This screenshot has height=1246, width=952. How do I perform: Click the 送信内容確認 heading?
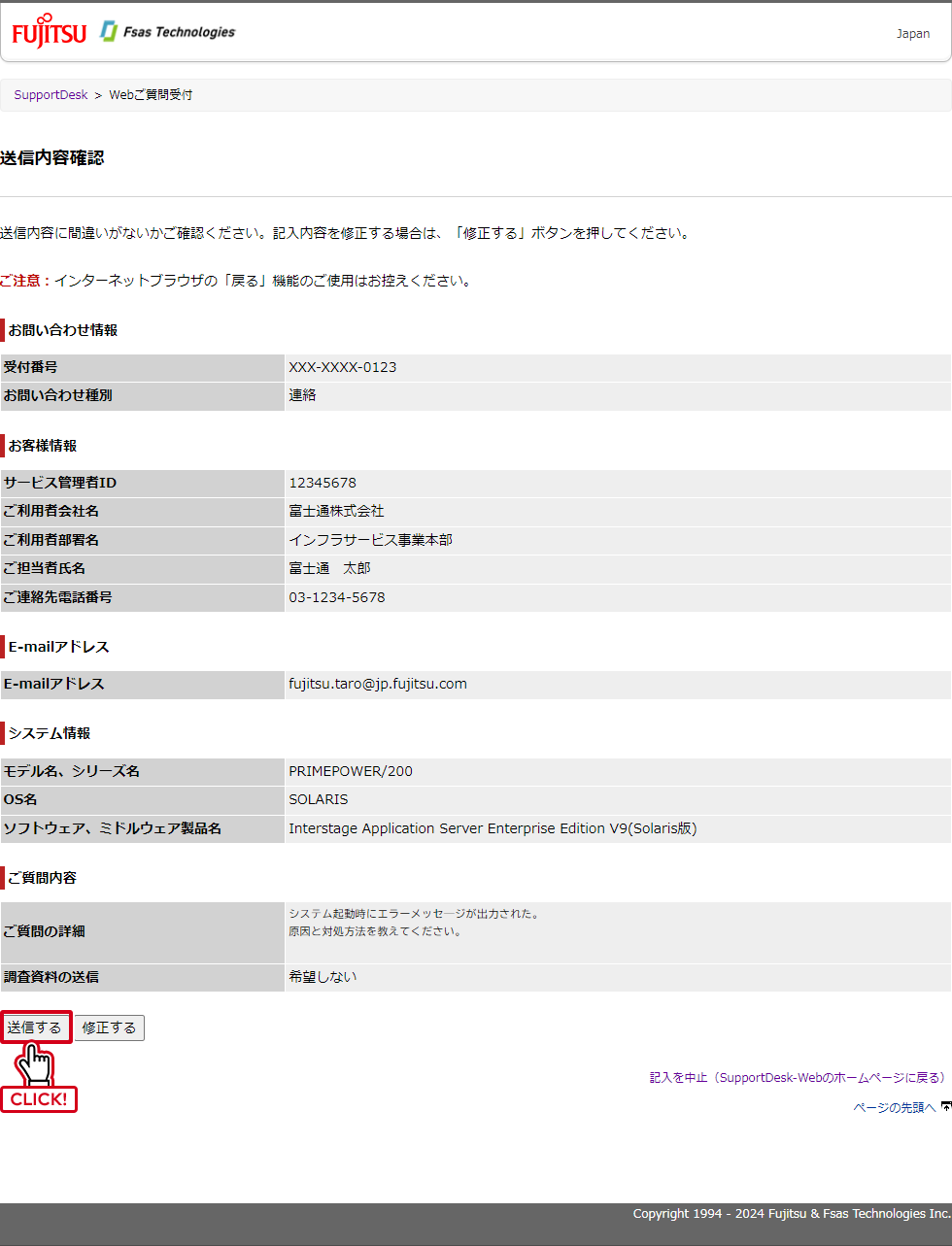point(52,158)
